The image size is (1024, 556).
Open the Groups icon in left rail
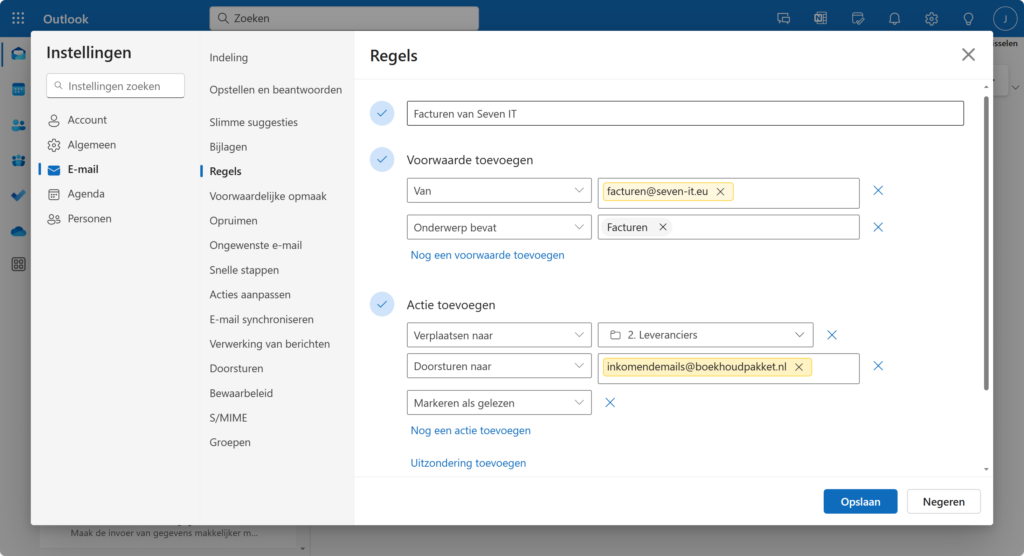[18, 160]
